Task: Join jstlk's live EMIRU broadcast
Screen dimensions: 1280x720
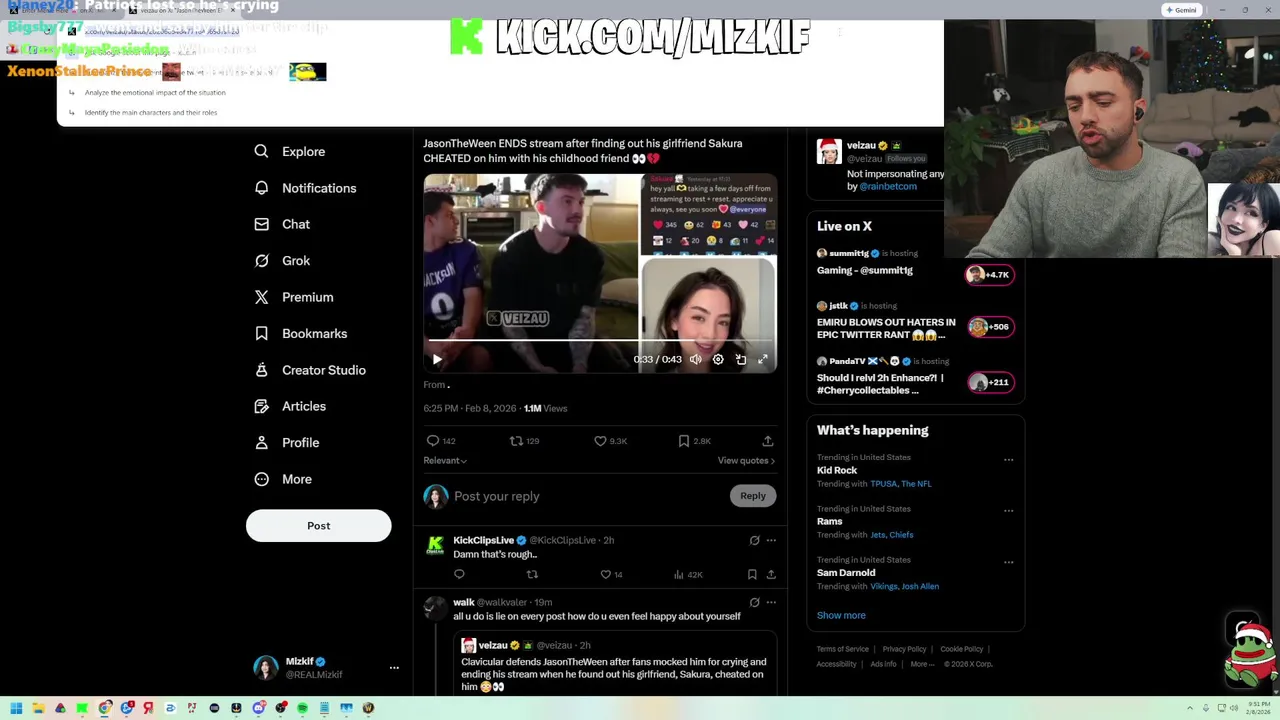Action: click(x=990, y=327)
